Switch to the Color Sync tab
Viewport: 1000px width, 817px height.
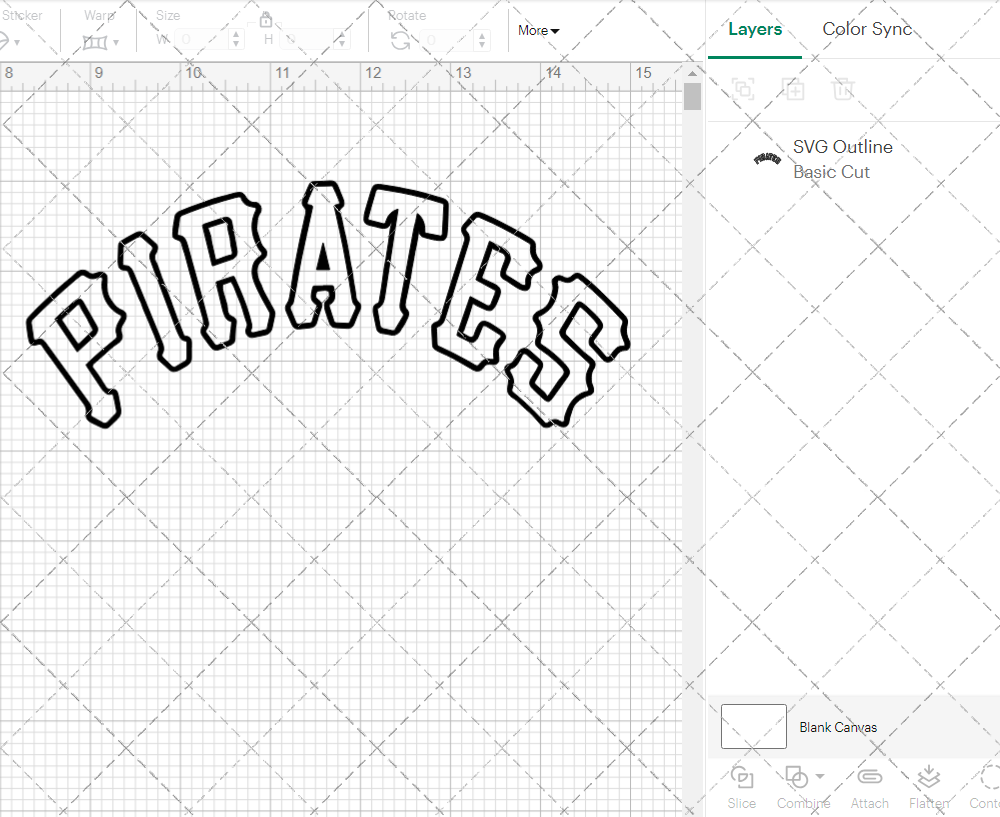[867, 29]
